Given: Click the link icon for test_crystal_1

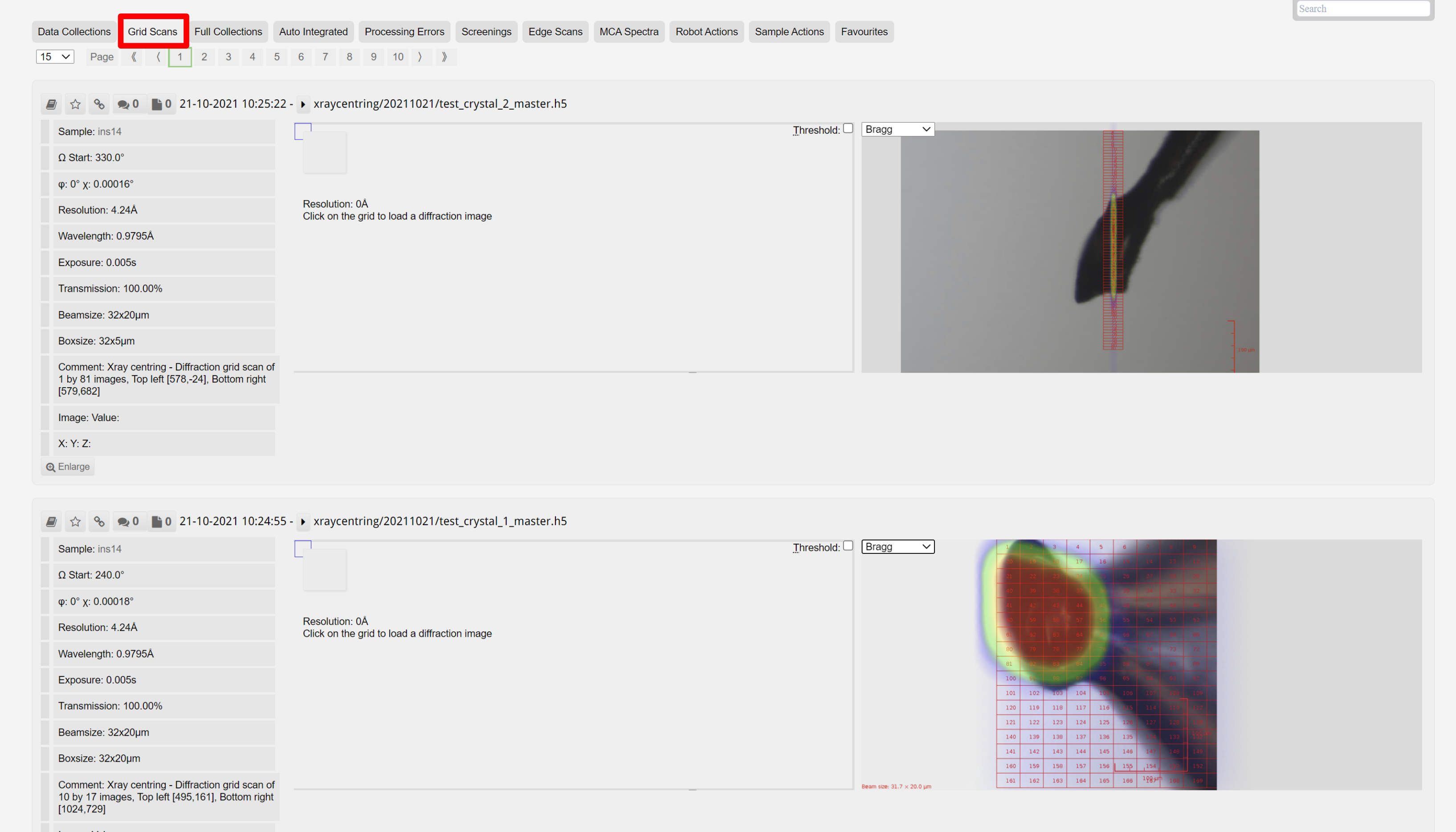Looking at the screenshot, I should click(99, 521).
